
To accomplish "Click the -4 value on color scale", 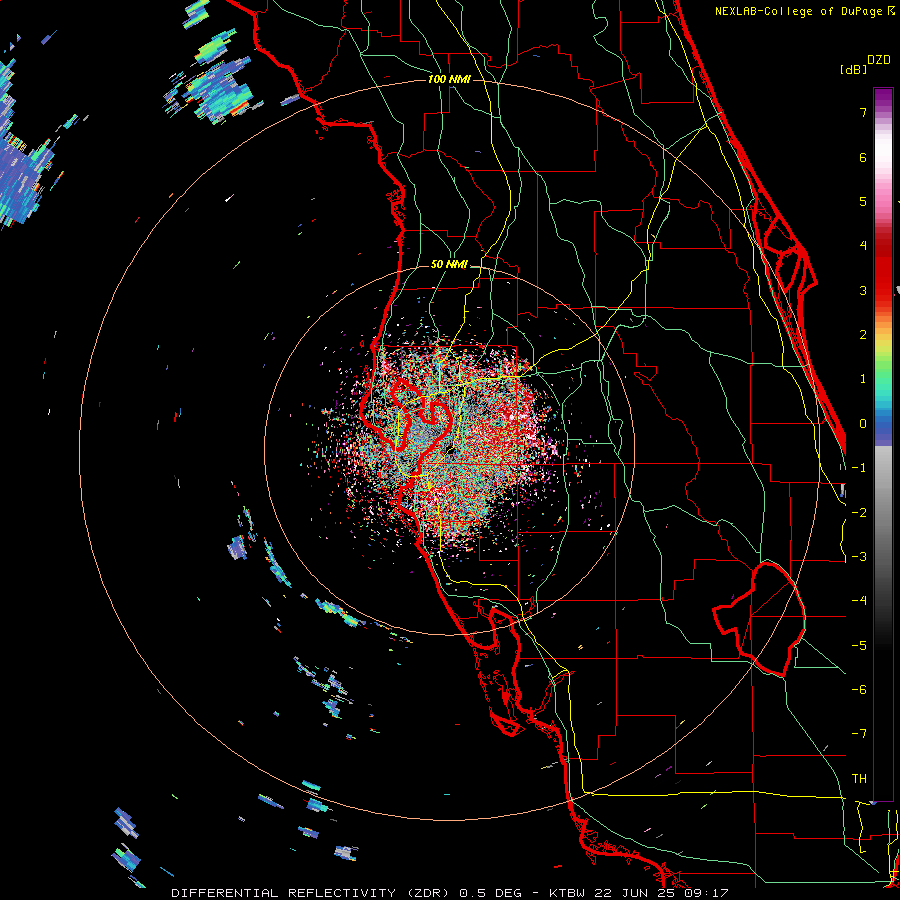I will tap(859, 601).
